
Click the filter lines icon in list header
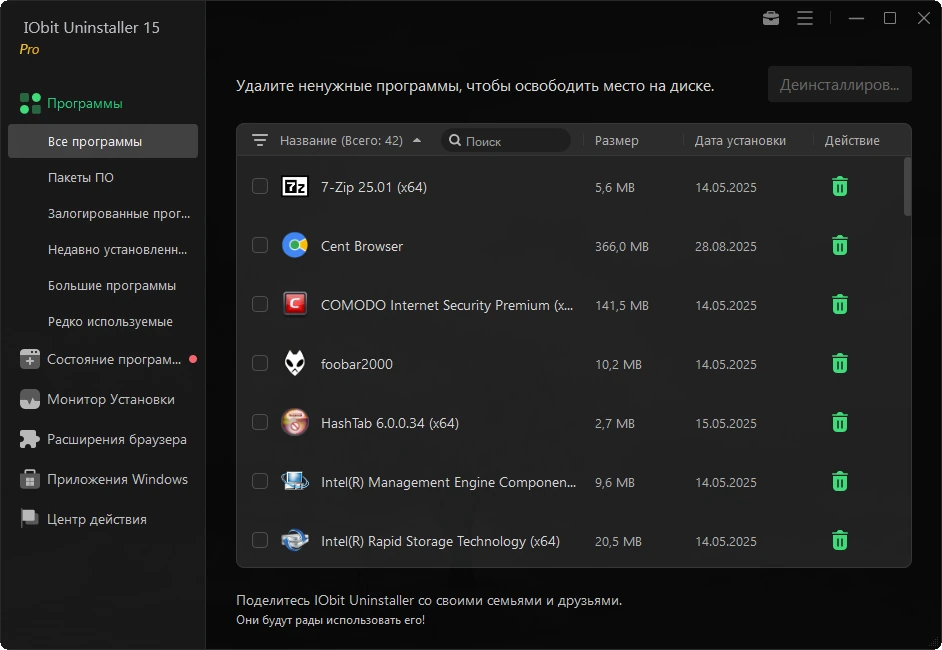point(260,141)
